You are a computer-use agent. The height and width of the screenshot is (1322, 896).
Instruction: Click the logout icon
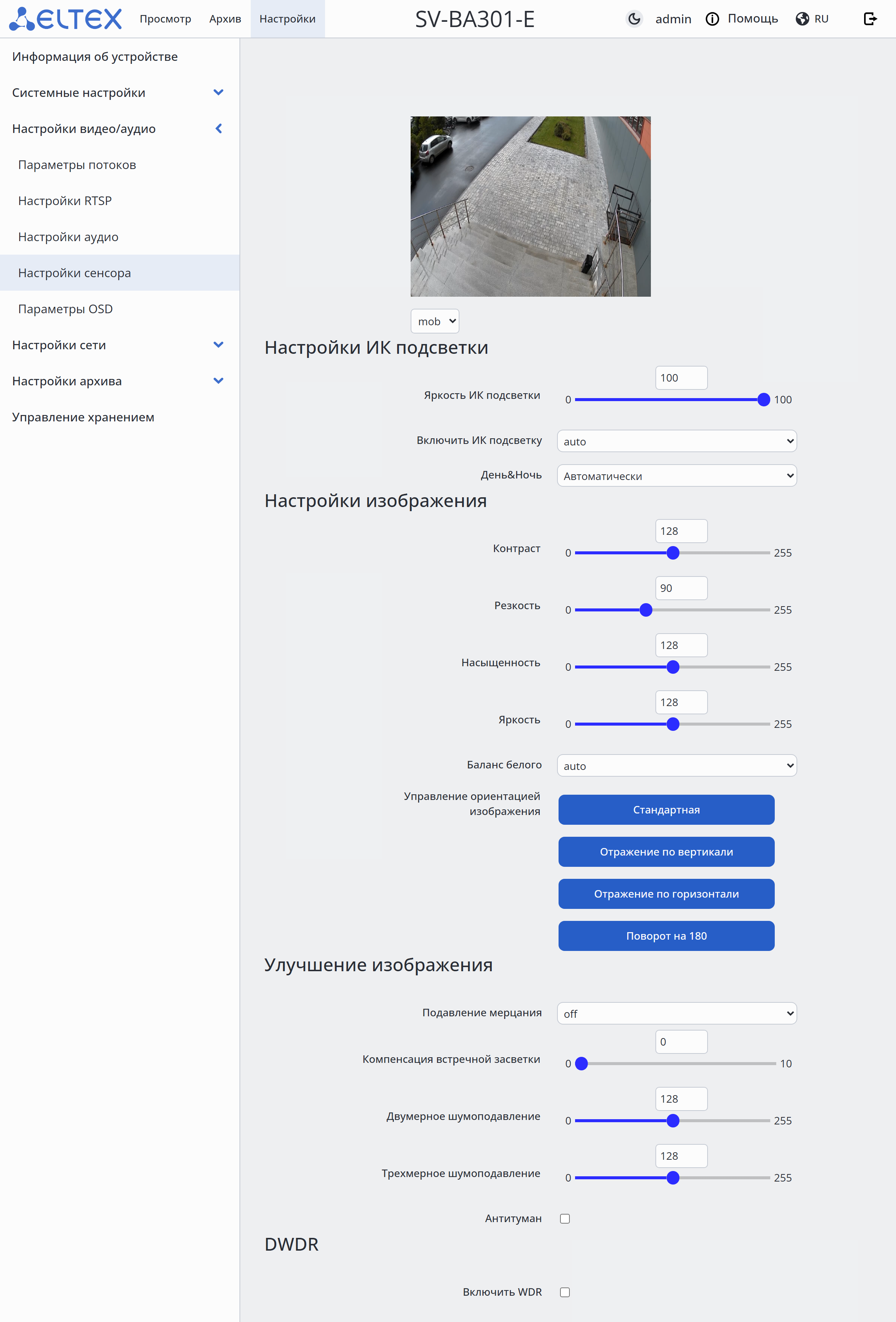click(869, 19)
